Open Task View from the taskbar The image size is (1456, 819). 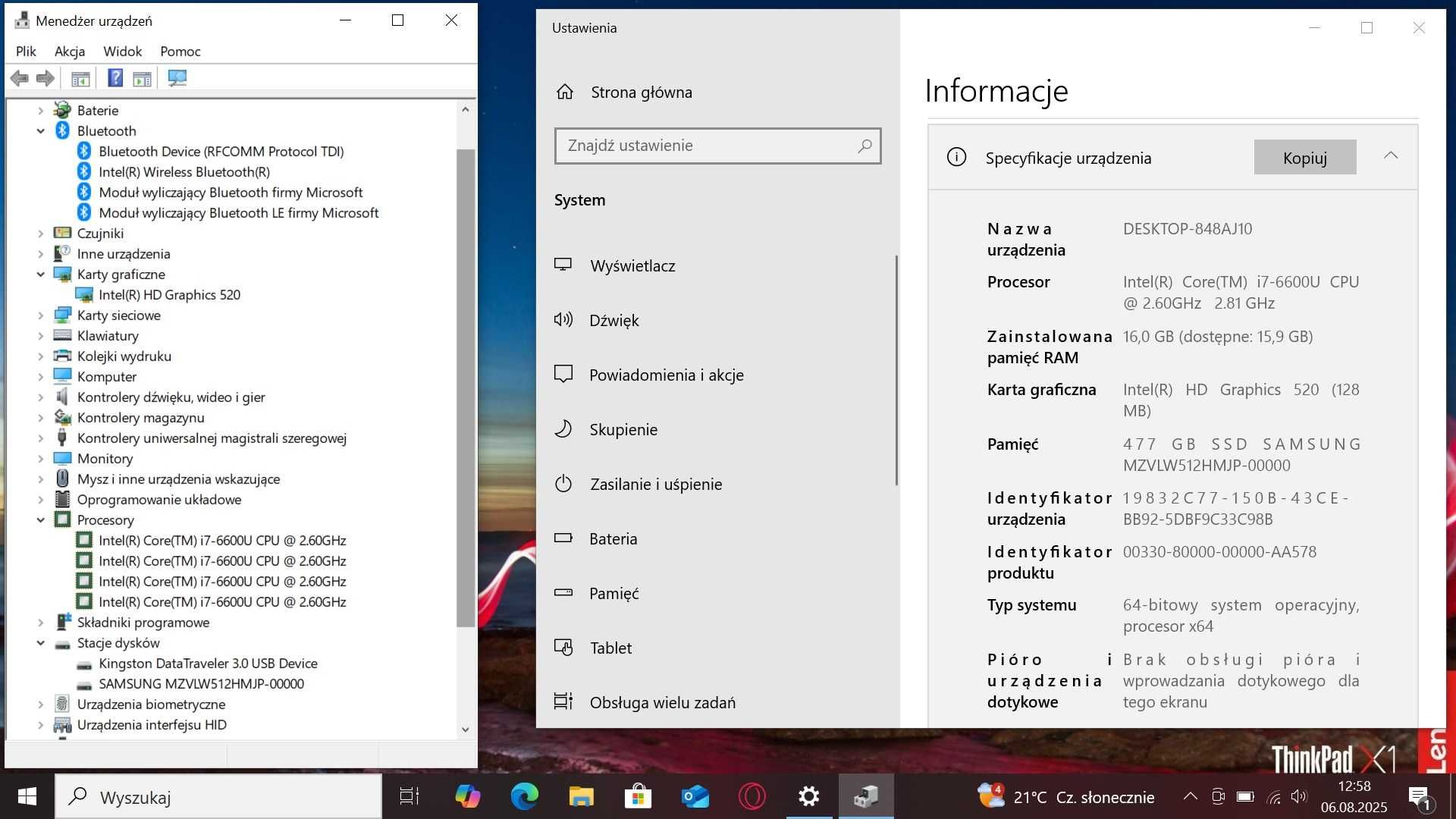[409, 796]
